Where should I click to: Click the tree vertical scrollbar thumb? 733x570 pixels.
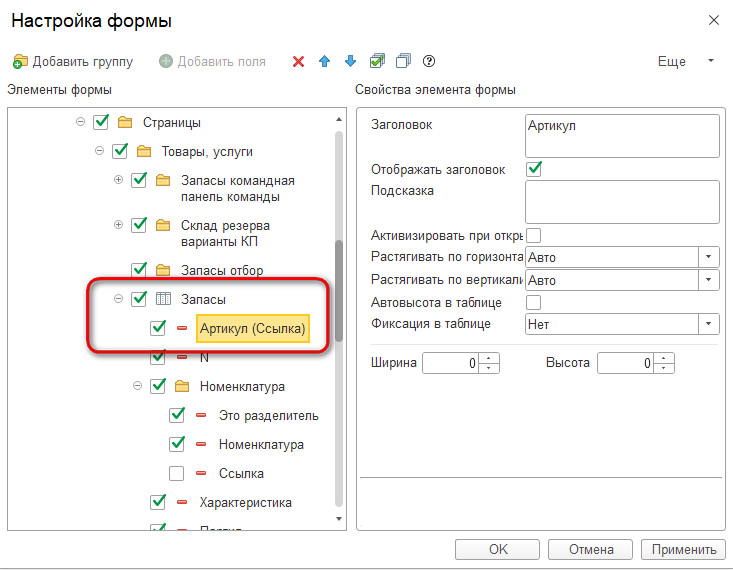click(339, 290)
